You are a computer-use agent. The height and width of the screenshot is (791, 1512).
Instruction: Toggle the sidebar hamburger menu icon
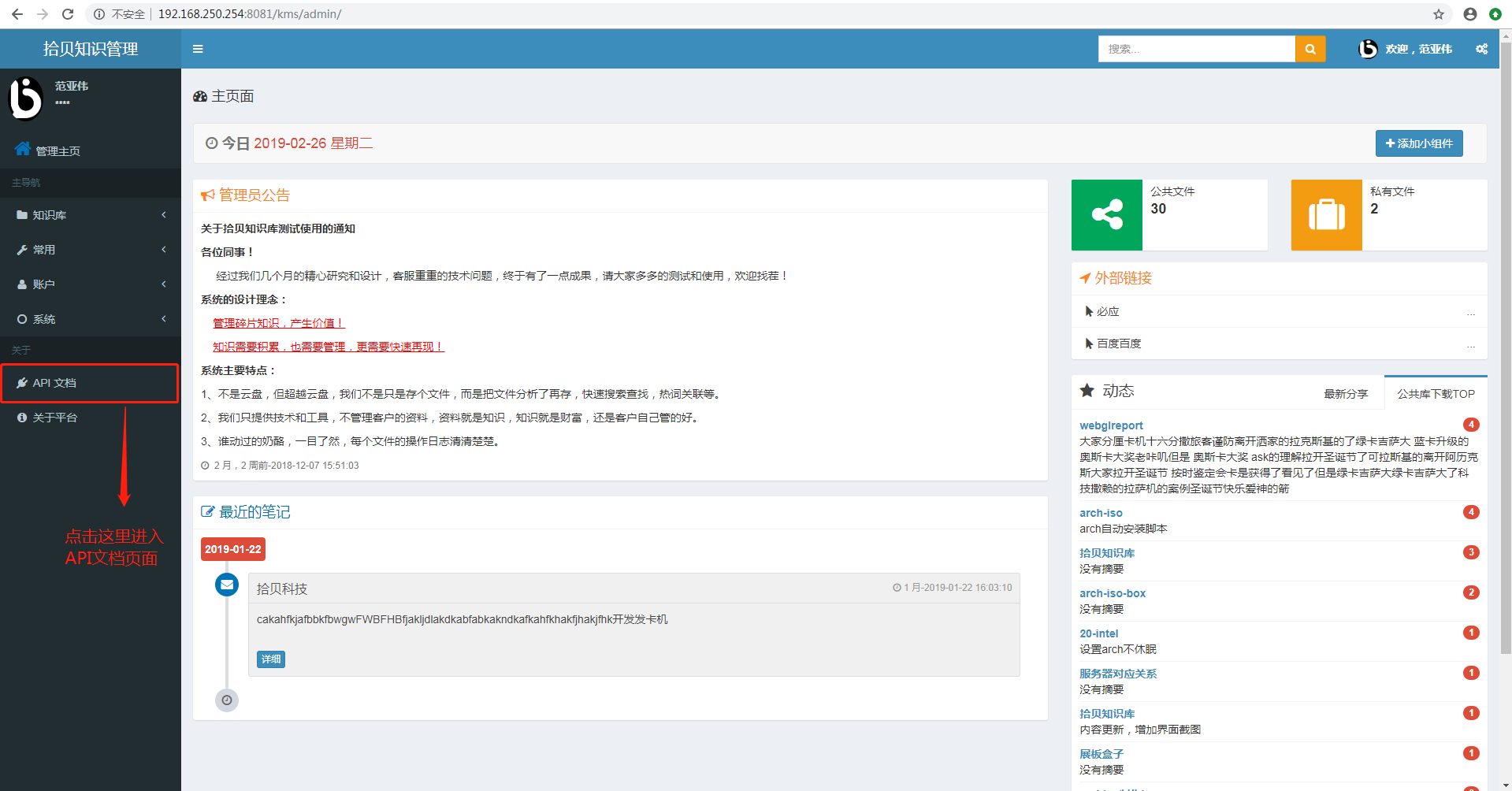[198, 49]
